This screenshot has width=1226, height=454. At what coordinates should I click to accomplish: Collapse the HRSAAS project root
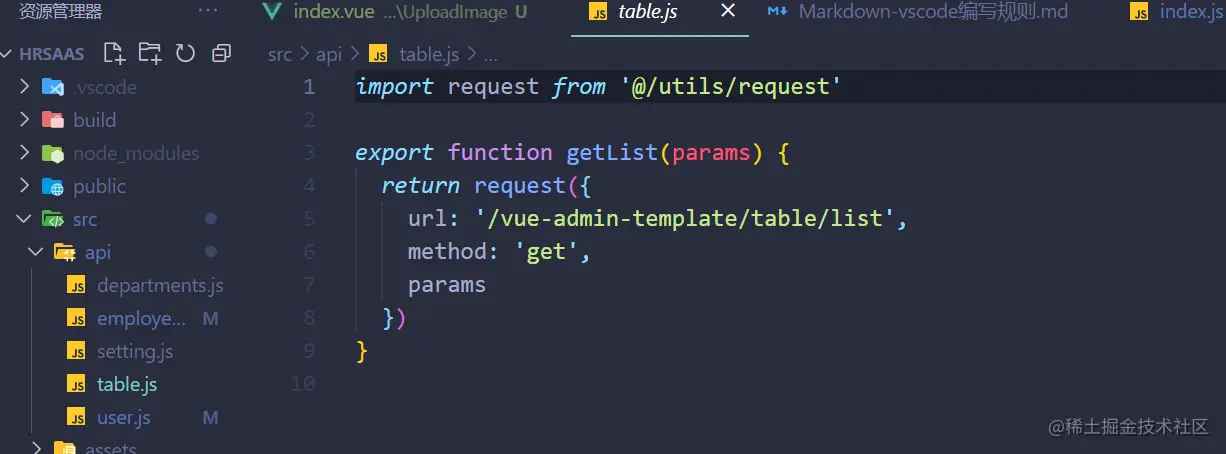pos(9,54)
